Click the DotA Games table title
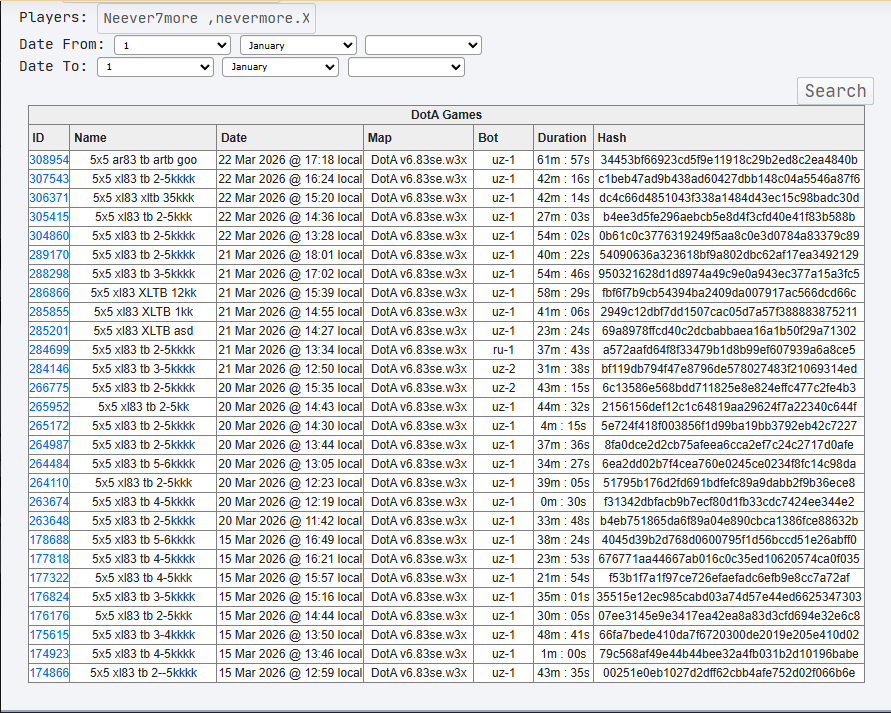The height and width of the screenshot is (713, 891). click(x=446, y=115)
